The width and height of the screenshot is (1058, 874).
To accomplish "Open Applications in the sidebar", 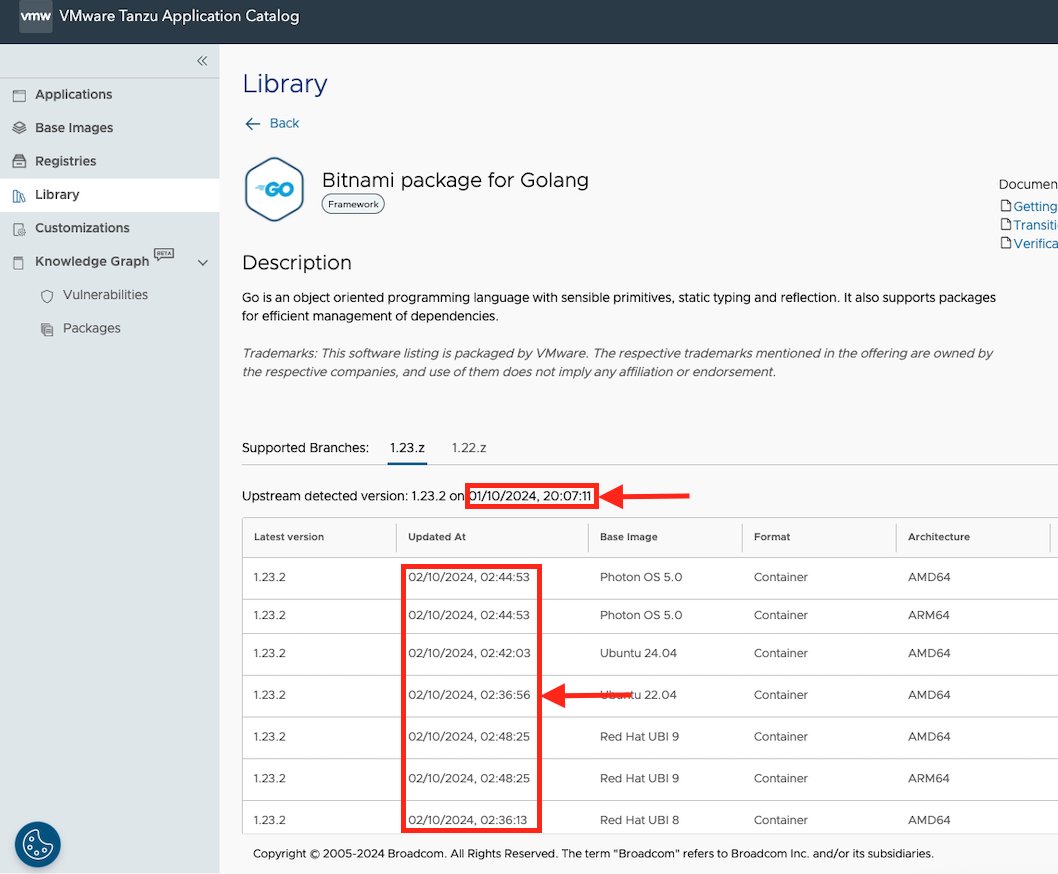I will tap(74, 94).
